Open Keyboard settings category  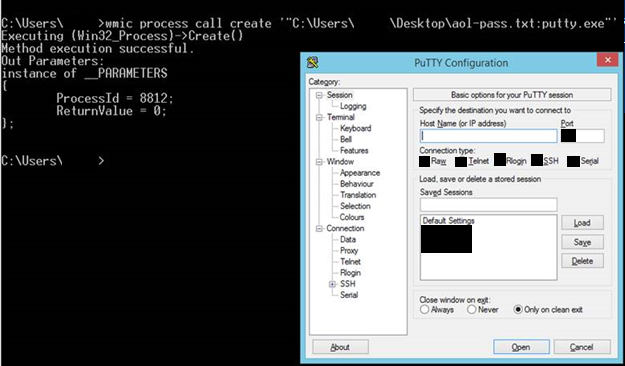tap(356, 128)
